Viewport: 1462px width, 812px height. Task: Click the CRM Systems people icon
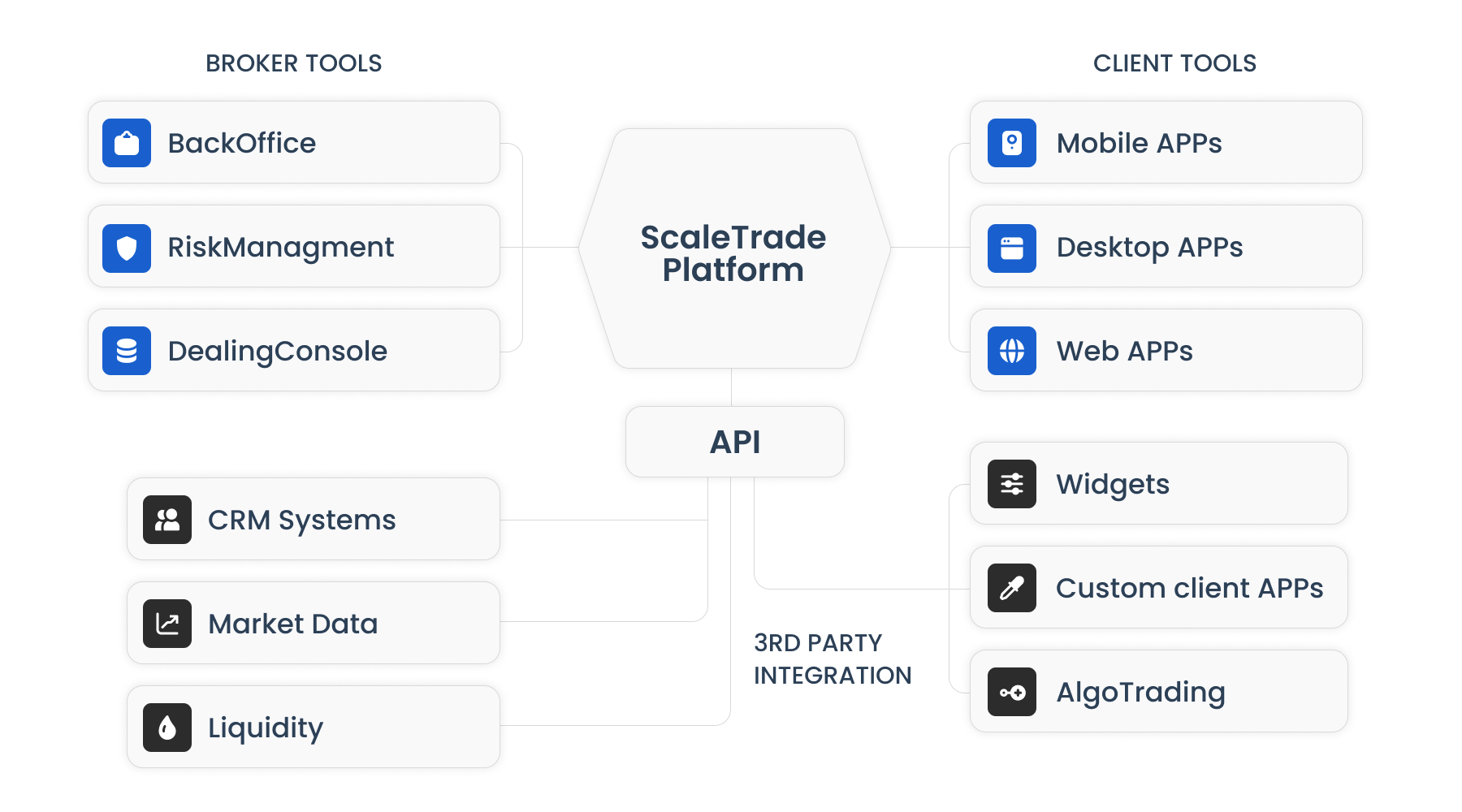tap(167, 520)
